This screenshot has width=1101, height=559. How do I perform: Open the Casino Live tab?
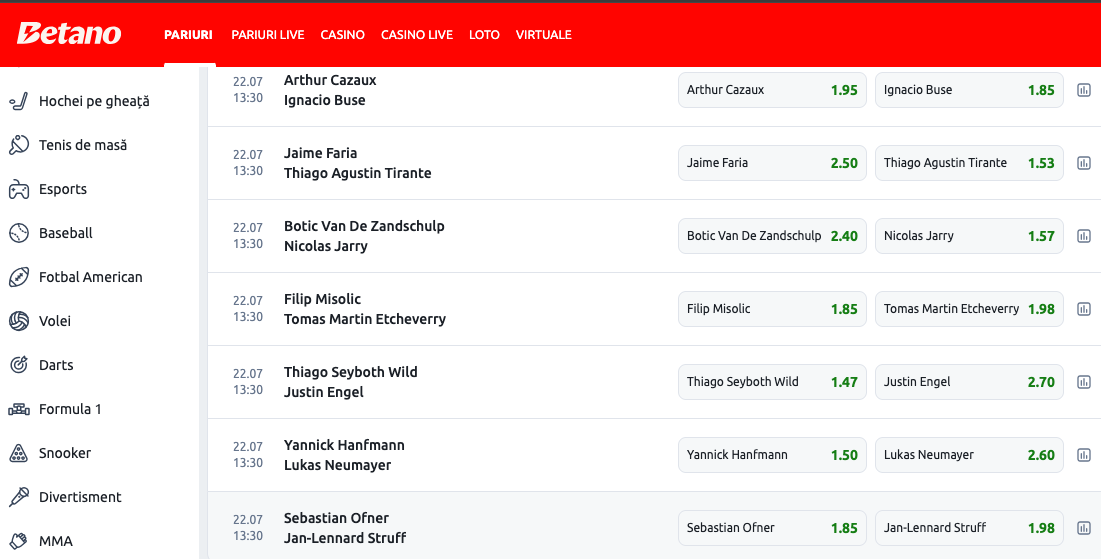(416, 35)
